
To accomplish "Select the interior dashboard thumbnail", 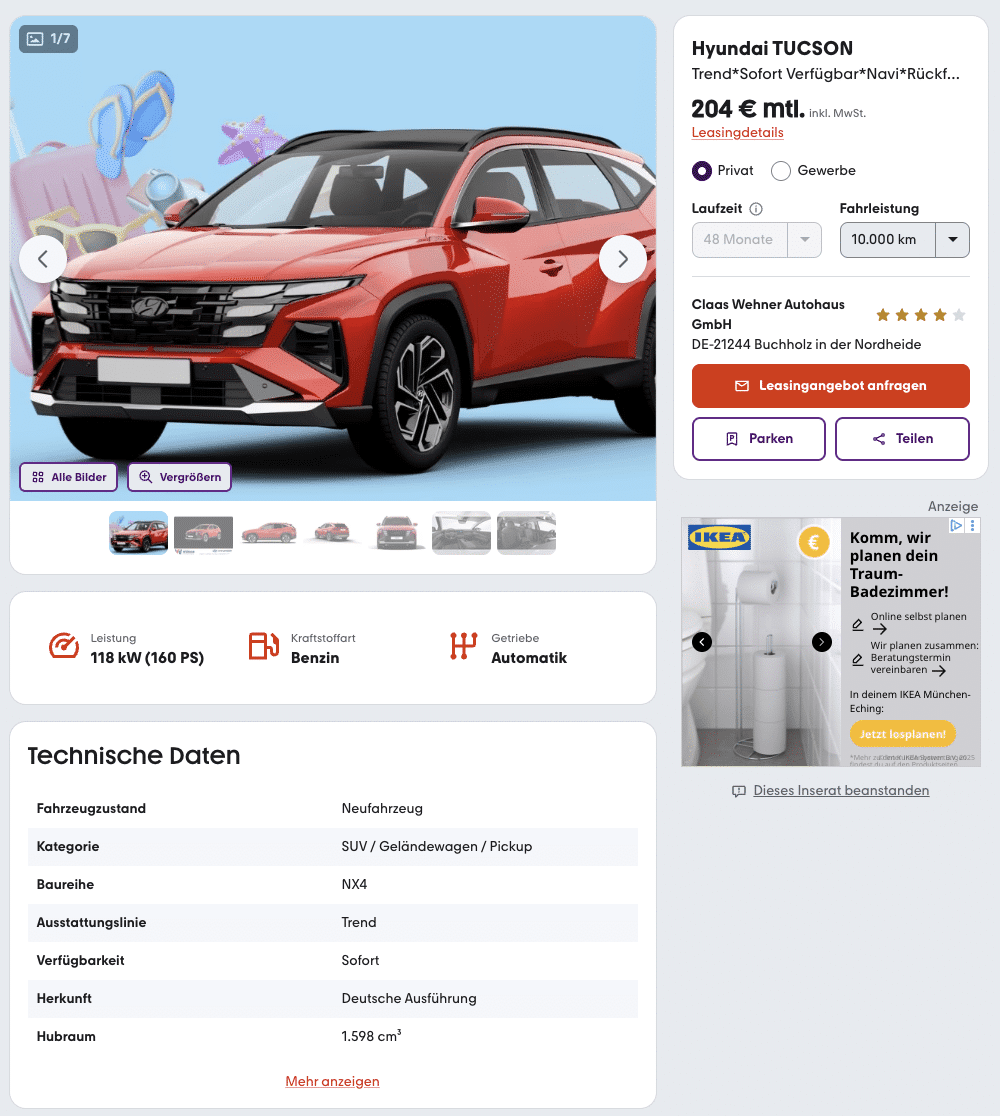I will pyautogui.click(x=461, y=532).
